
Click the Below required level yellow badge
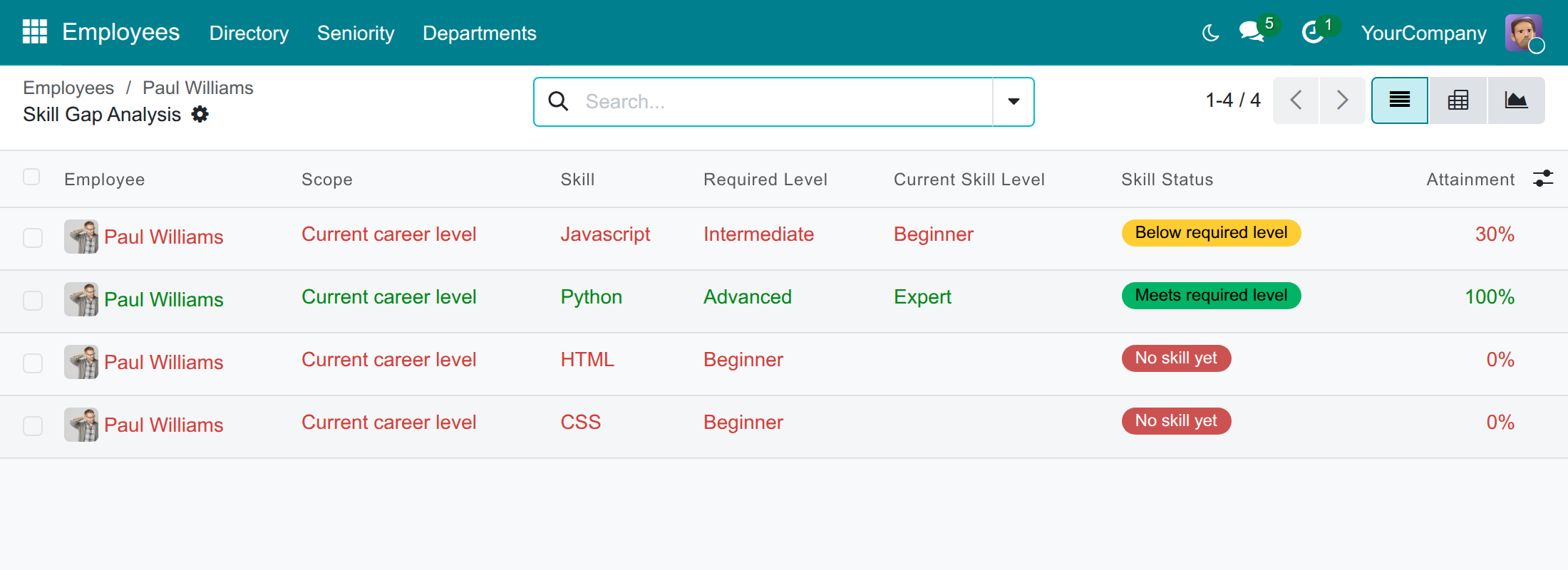pos(1211,233)
